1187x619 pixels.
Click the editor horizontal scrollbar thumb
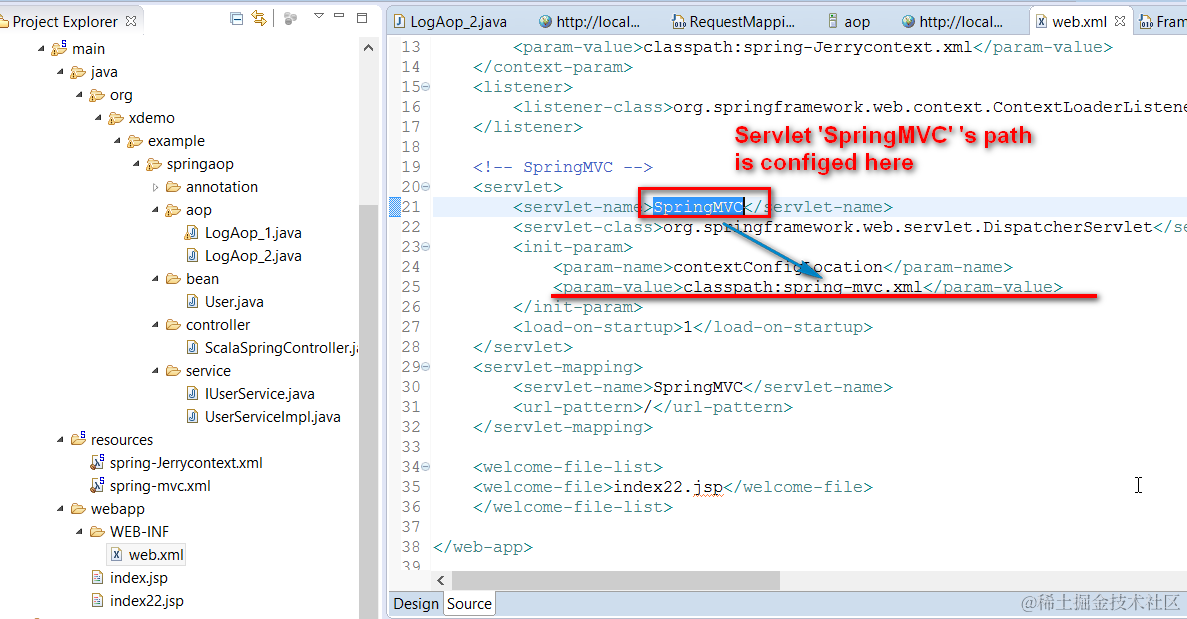(616, 580)
